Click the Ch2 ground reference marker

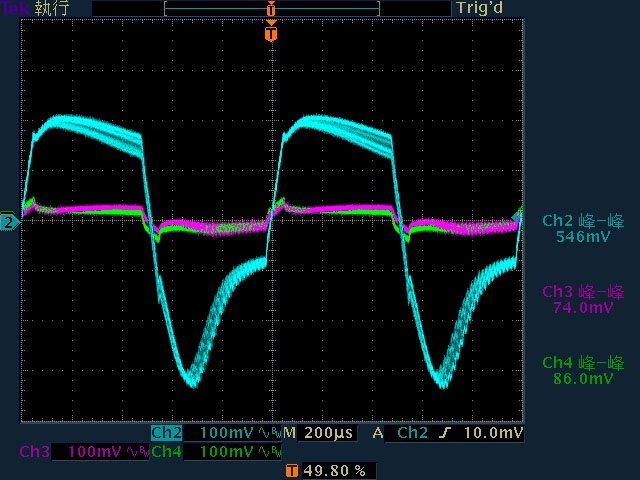[8, 221]
